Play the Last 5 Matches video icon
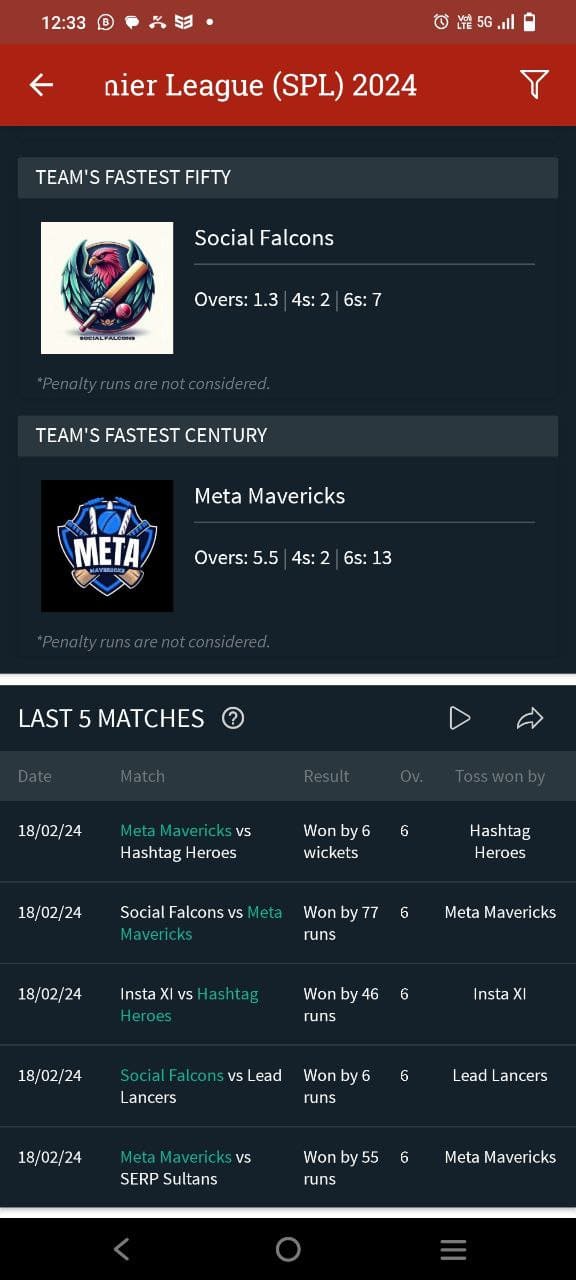 (459, 718)
